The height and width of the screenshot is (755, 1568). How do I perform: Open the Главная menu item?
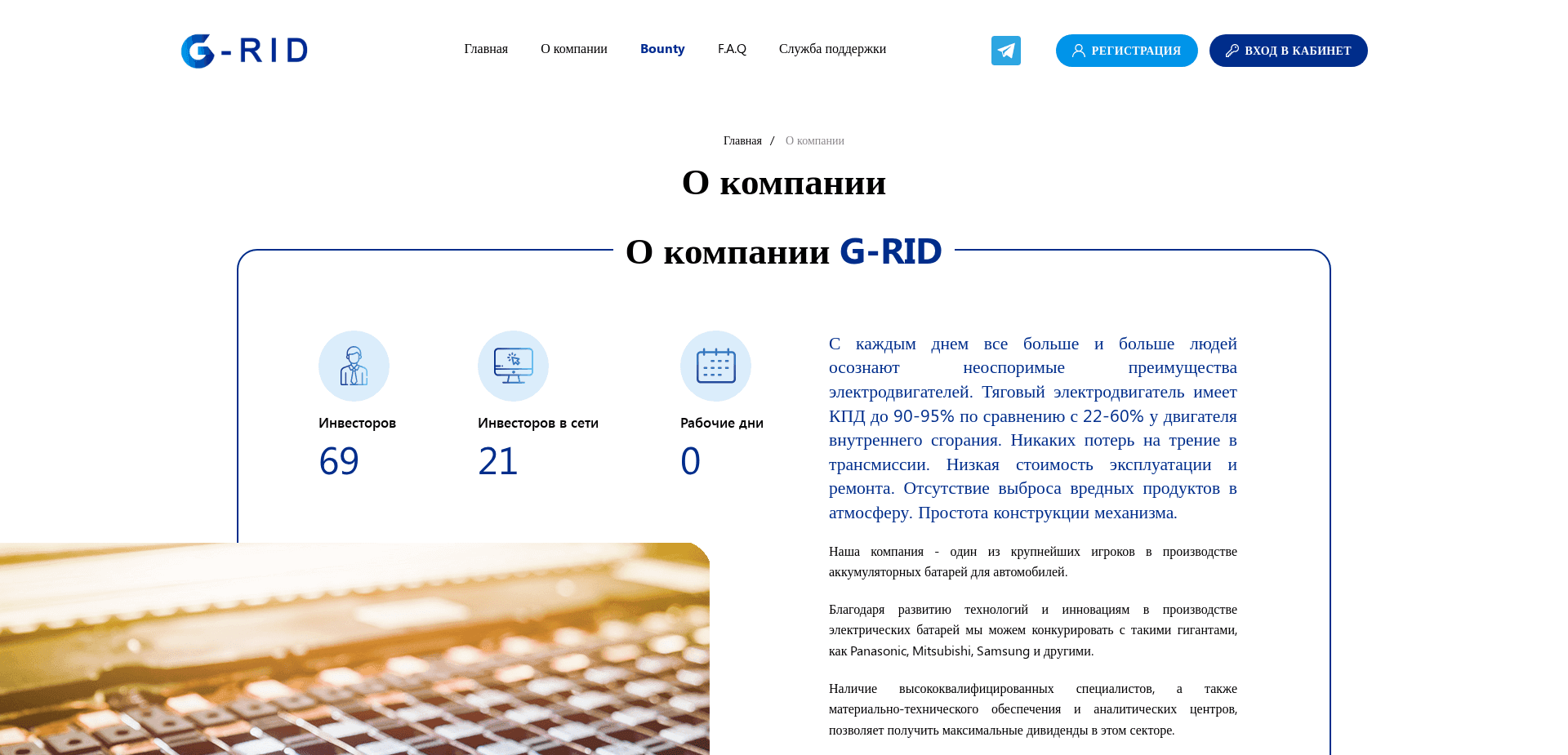pyautogui.click(x=486, y=49)
